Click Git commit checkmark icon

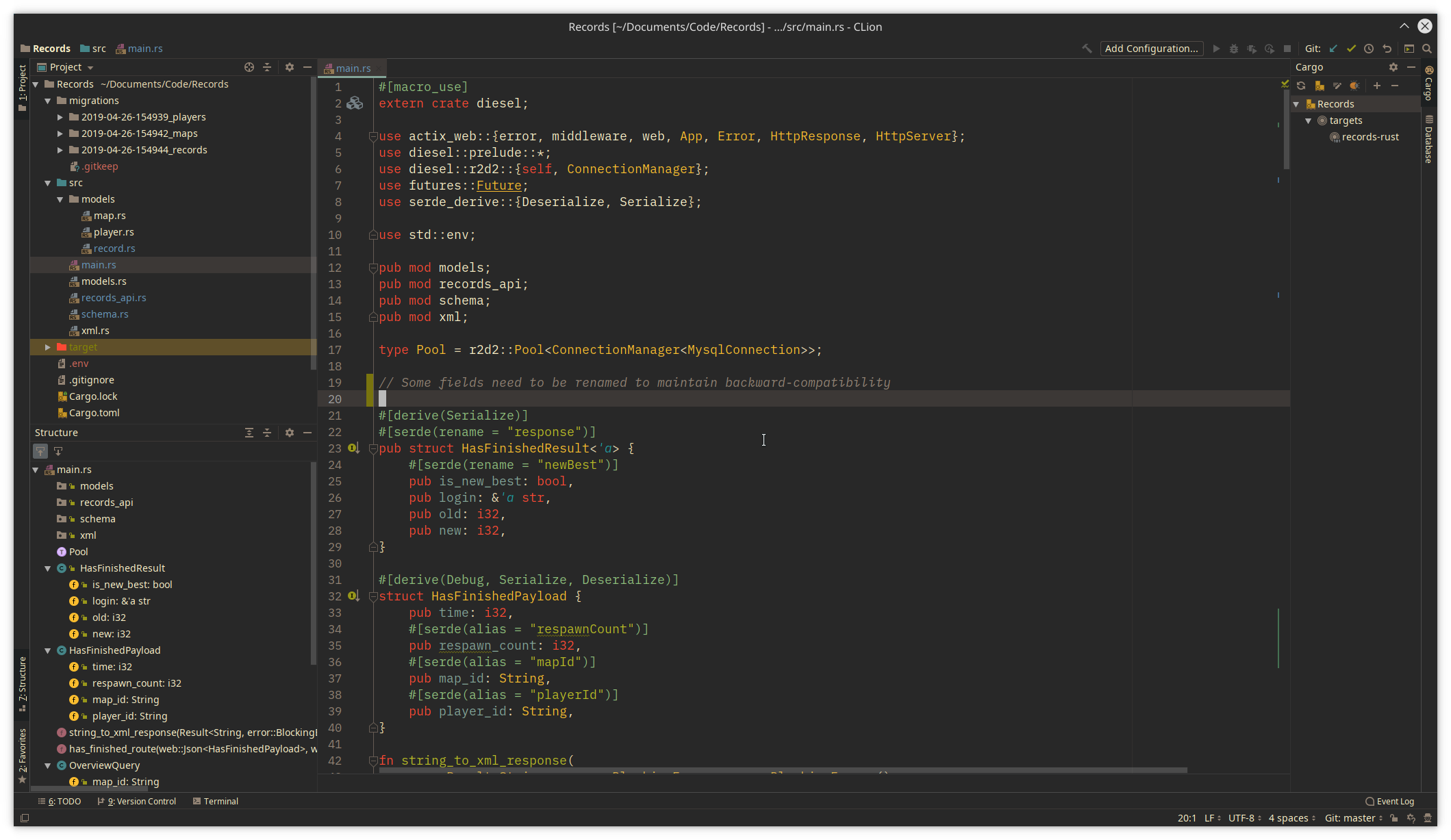(1351, 49)
